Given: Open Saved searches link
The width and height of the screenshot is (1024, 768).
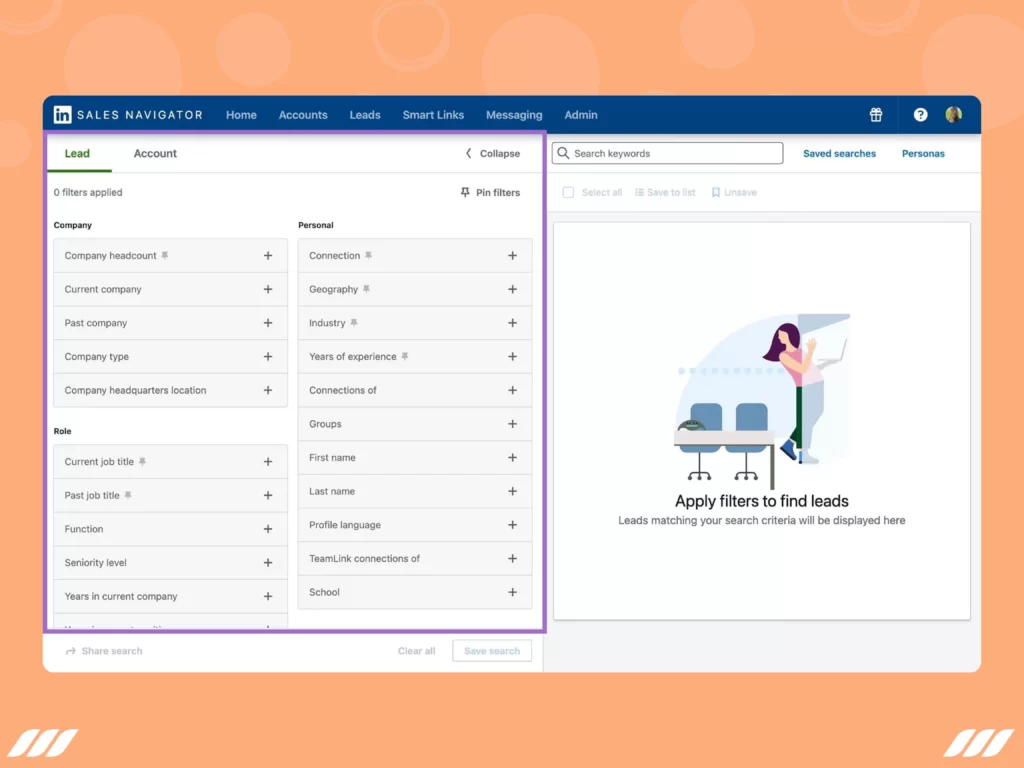Looking at the screenshot, I should [839, 153].
